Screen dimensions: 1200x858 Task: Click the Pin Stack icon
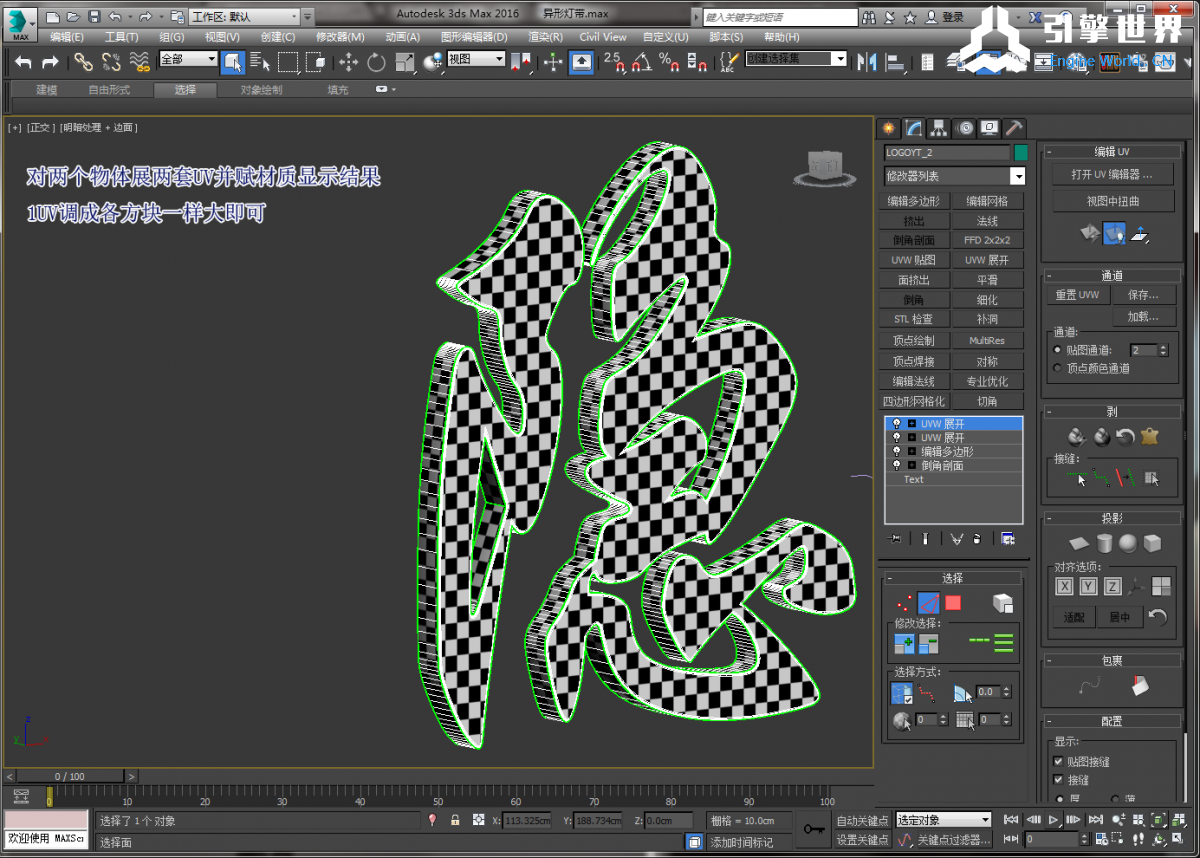pos(894,539)
